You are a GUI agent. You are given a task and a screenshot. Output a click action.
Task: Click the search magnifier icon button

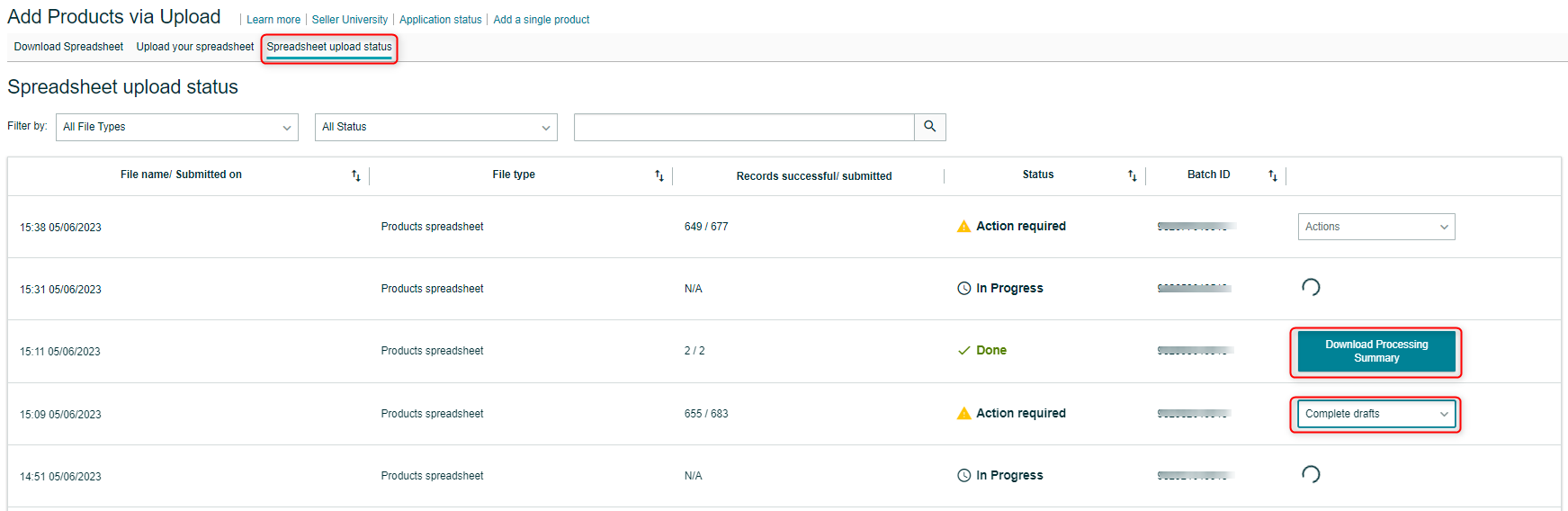tap(929, 127)
